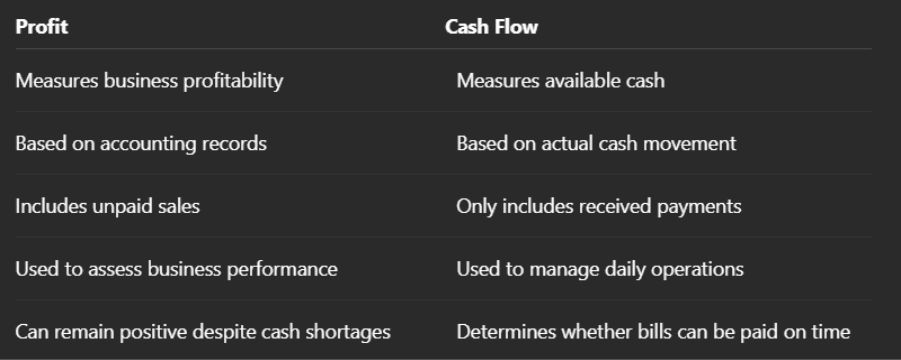
Task: Click the 'Based on accounting records' text
Action: pos(141,144)
